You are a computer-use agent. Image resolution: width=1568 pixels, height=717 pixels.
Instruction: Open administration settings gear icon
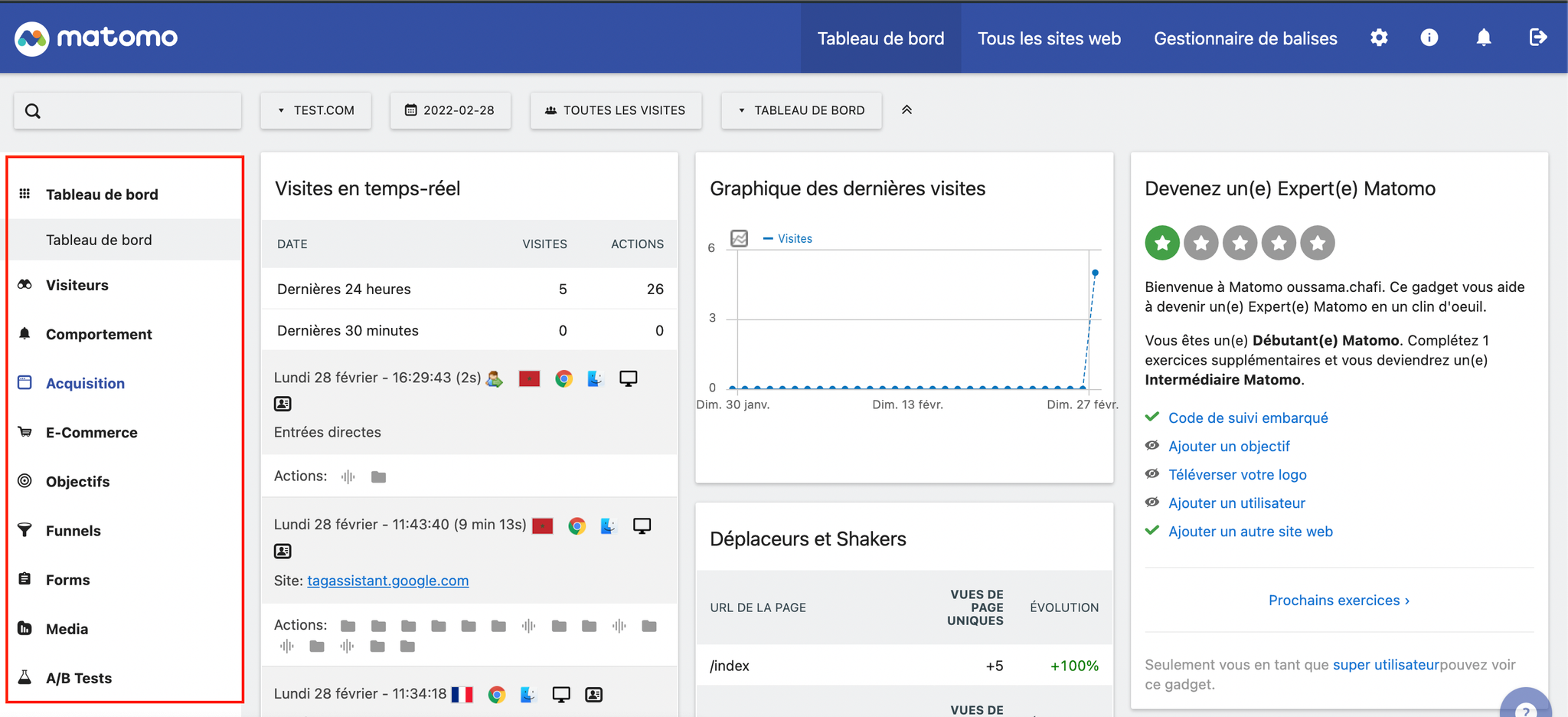(x=1379, y=38)
